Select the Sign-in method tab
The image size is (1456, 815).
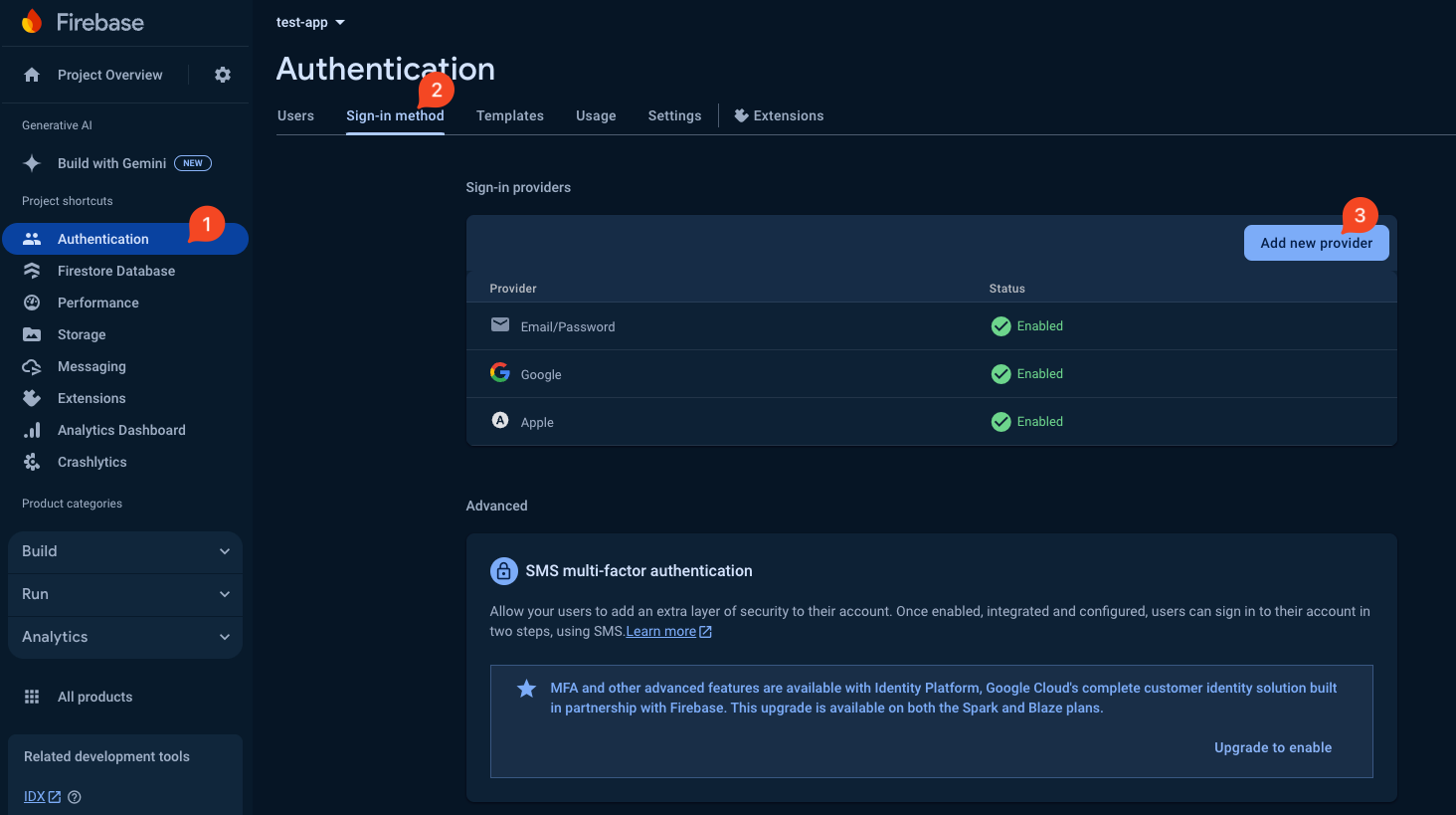pyautogui.click(x=395, y=115)
